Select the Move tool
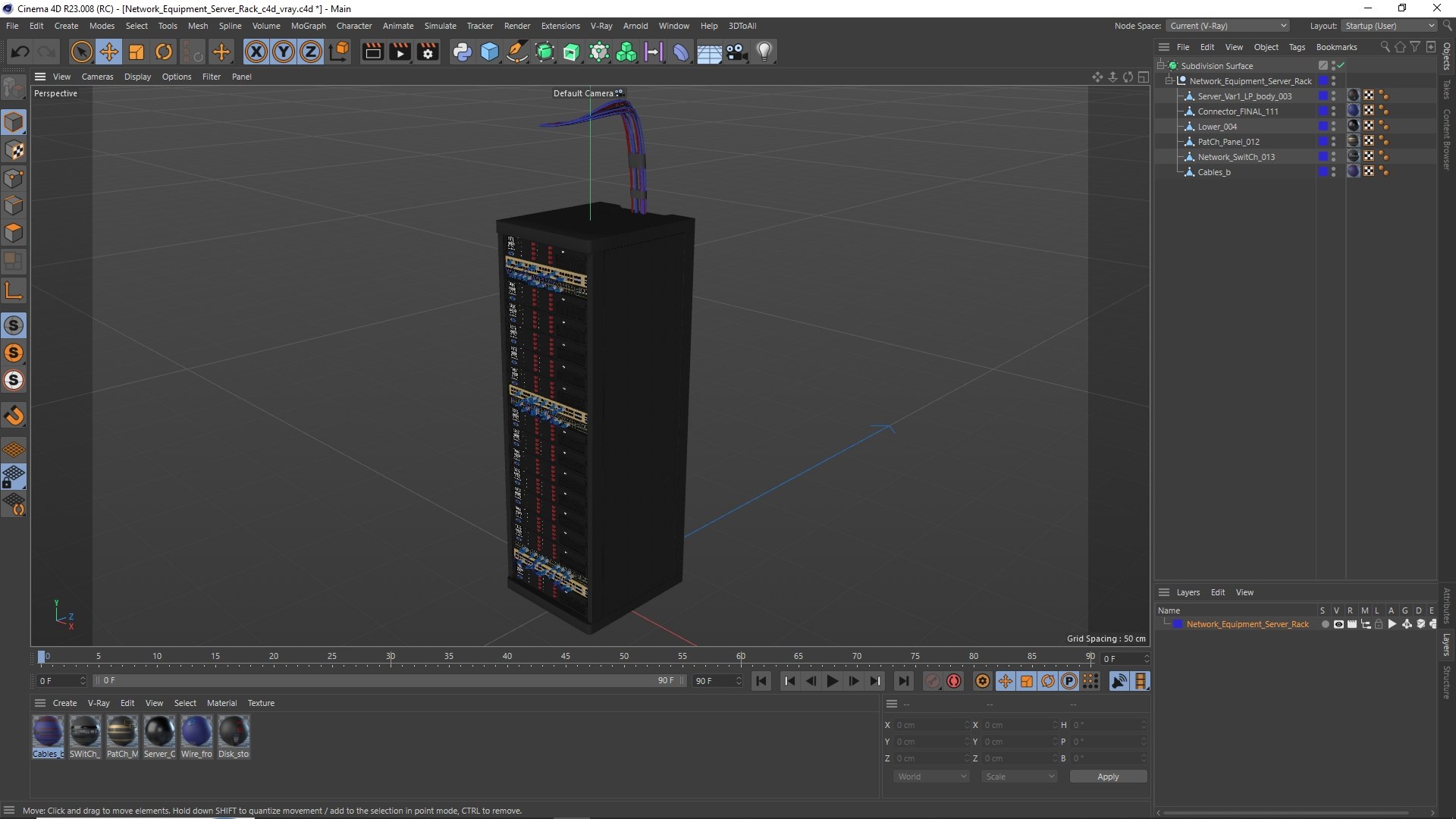Screen dimensions: 1456x819 click(109, 52)
